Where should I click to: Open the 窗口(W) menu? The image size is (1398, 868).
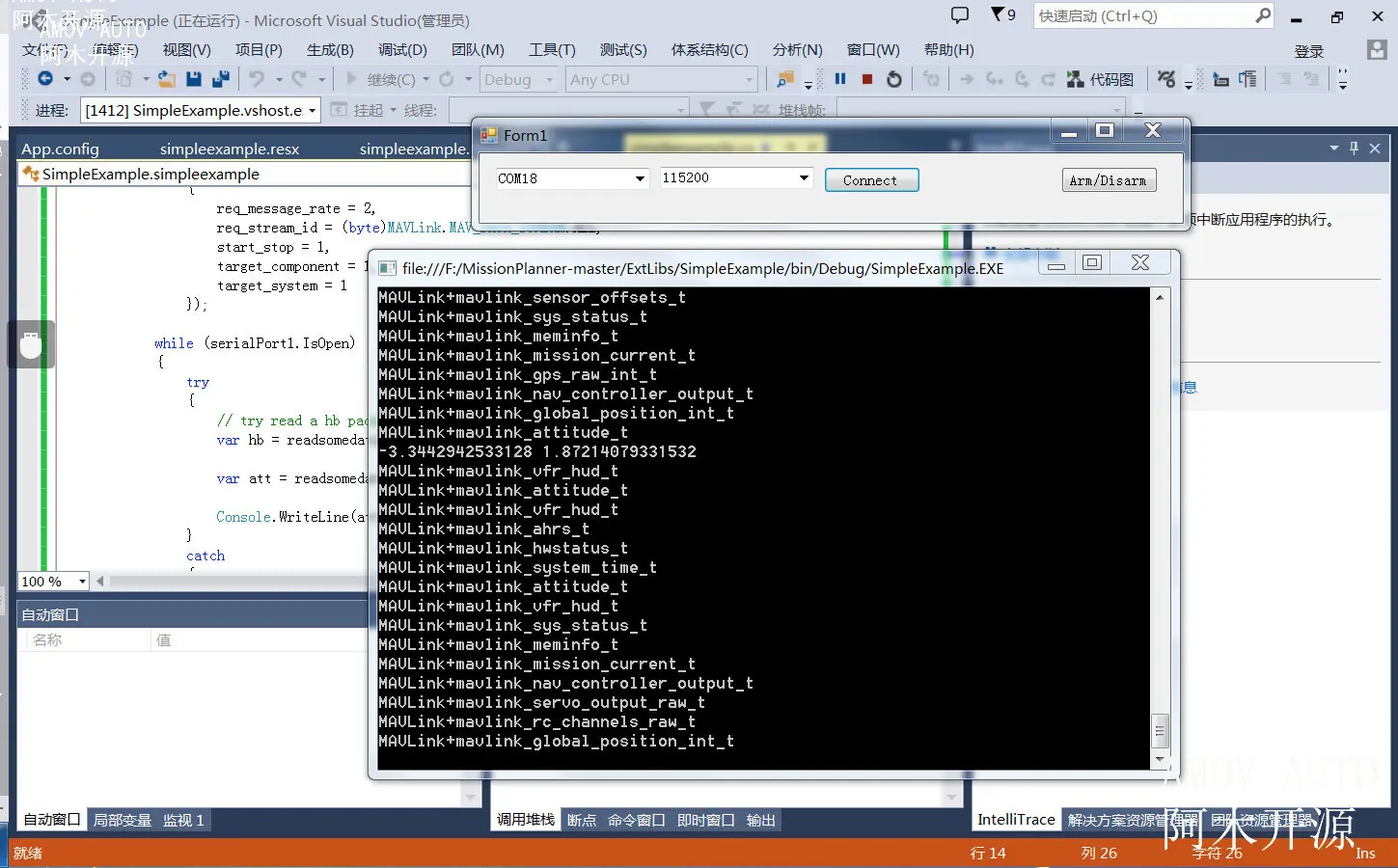click(x=873, y=50)
